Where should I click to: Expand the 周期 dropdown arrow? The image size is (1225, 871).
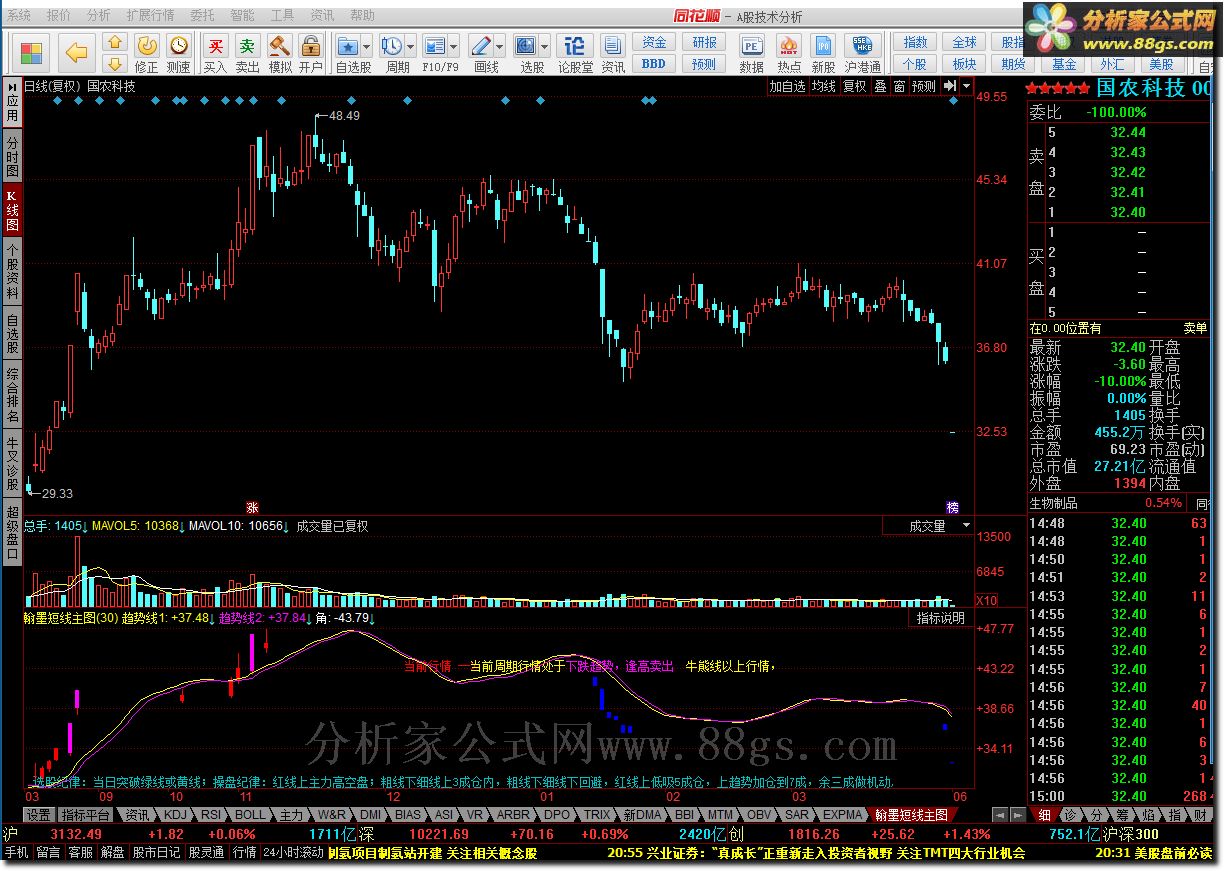pos(411,47)
